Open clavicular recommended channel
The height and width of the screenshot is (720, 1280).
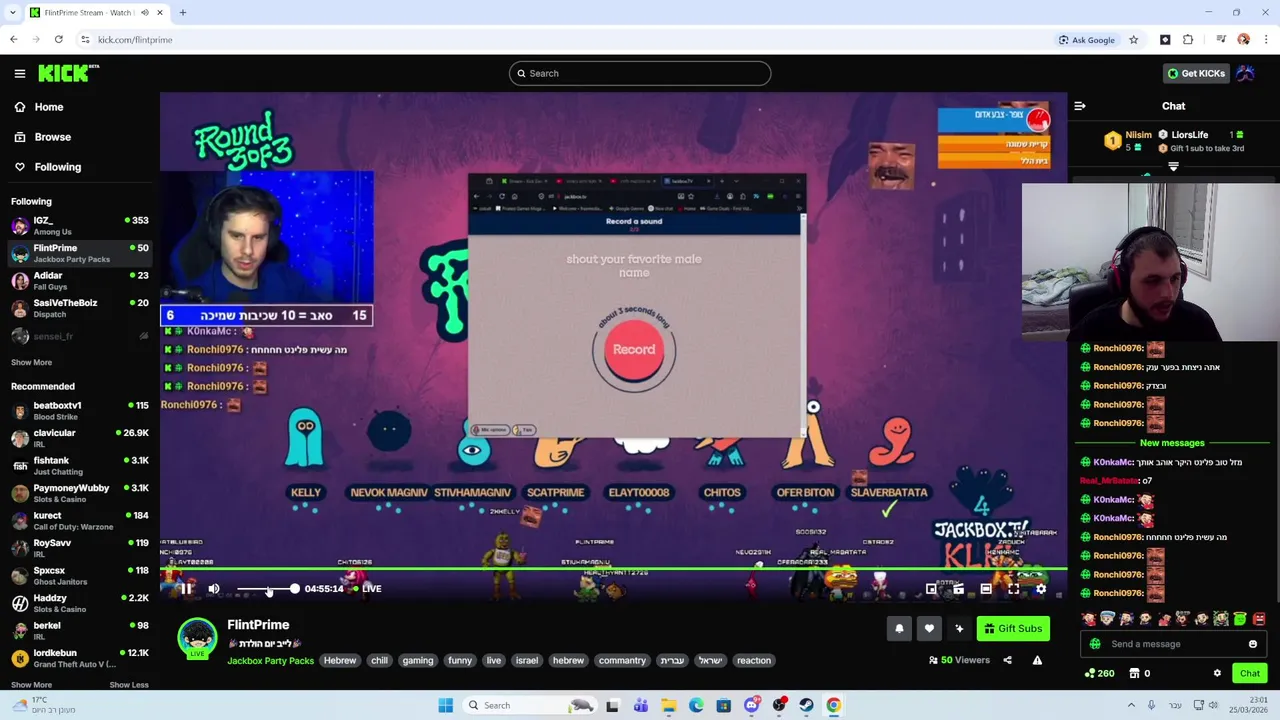pyautogui.click(x=80, y=438)
